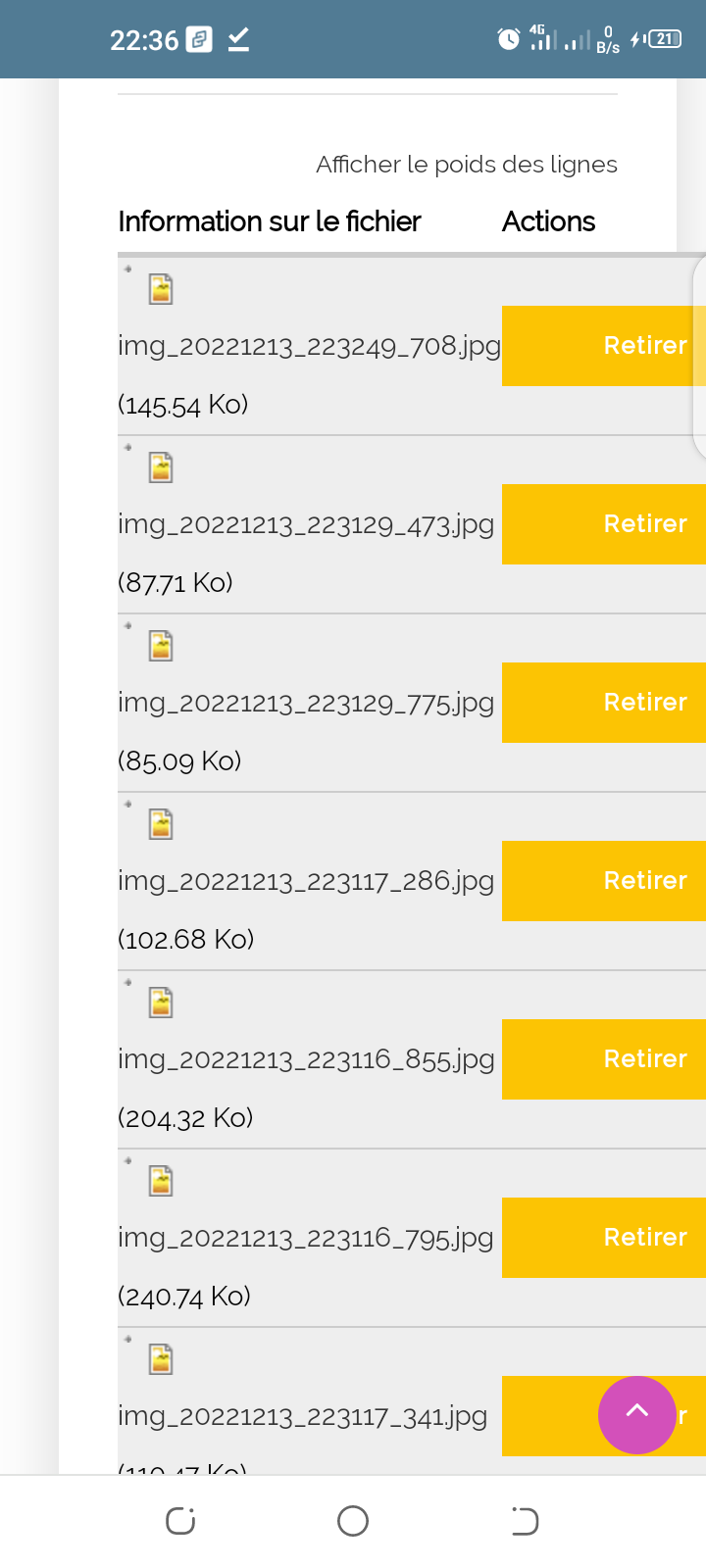Tap the Android home navigation button
Viewport: 706px width, 1568px height.
pos(353,1521)
